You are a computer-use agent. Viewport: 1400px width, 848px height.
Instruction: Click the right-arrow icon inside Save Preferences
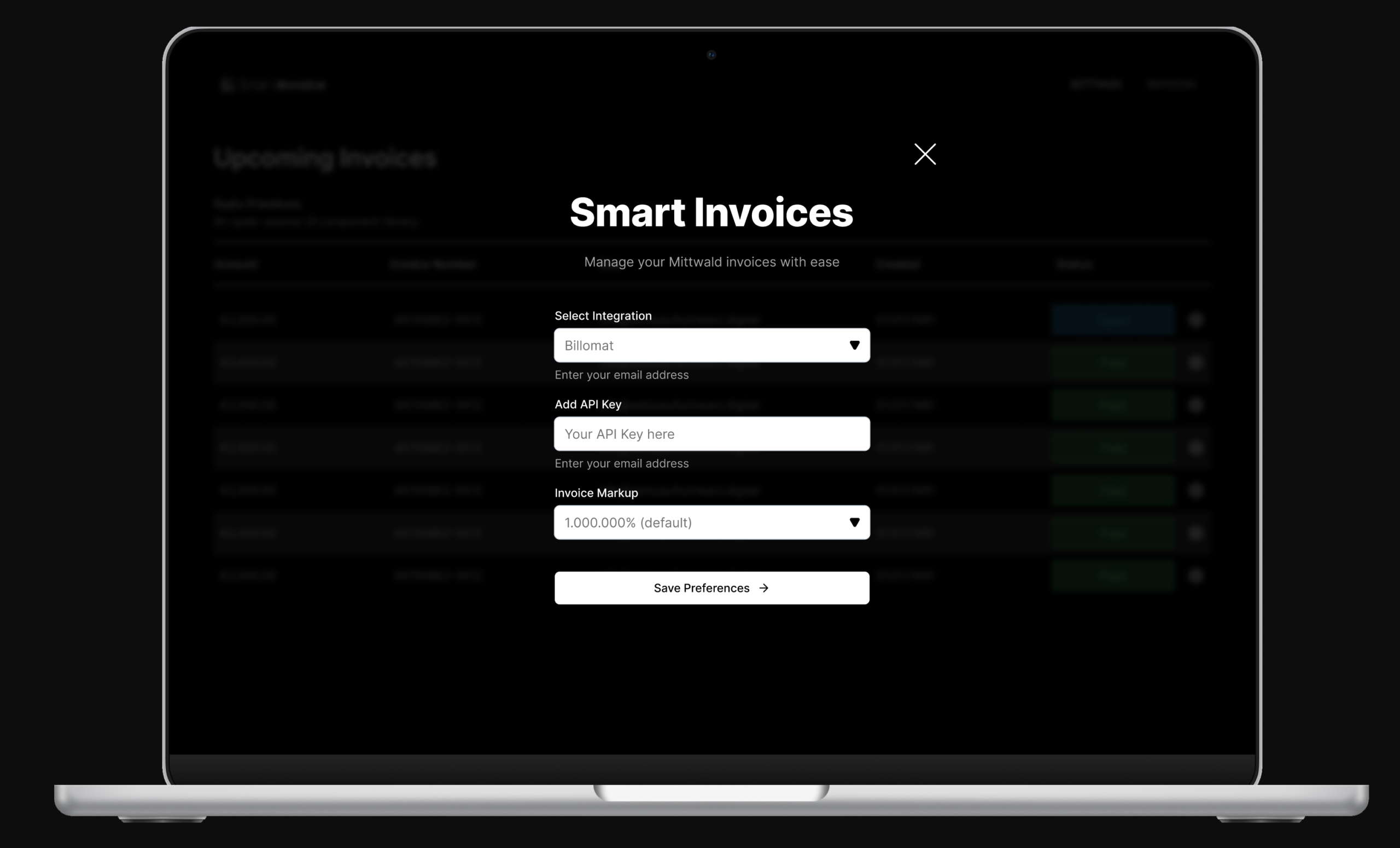tap(763, 588)
